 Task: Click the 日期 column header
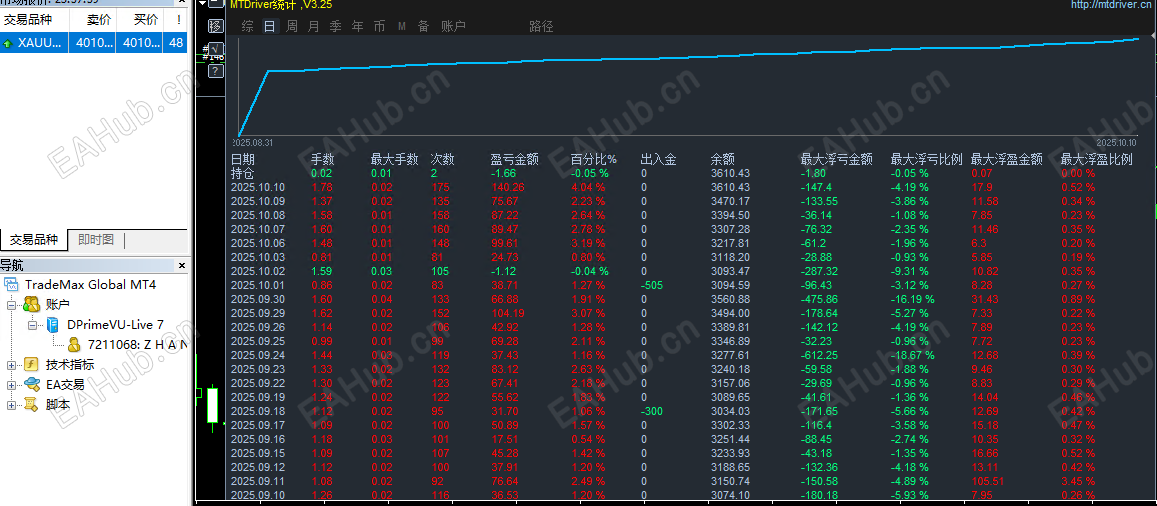(243, 159)
